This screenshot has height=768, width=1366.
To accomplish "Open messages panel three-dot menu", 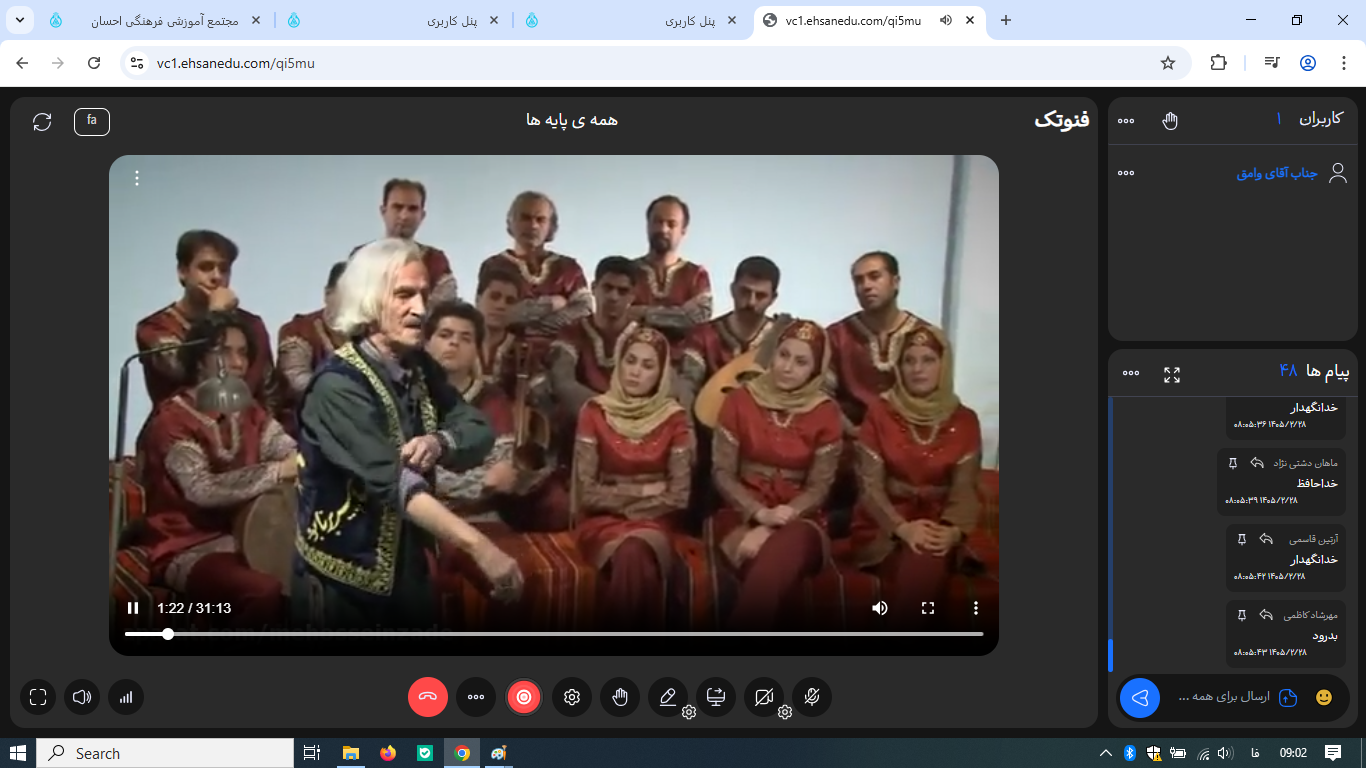I will [x=1131, y=373].
